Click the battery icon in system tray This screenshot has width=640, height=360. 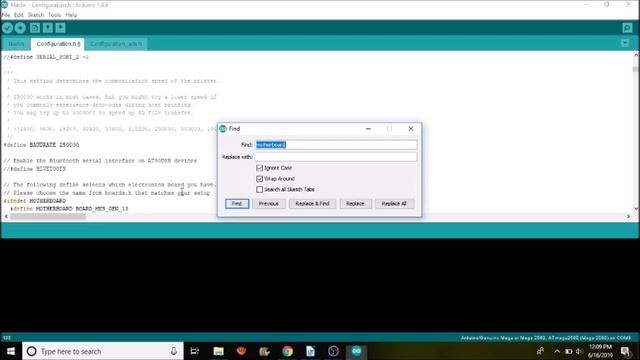click(x=569, y=351)
